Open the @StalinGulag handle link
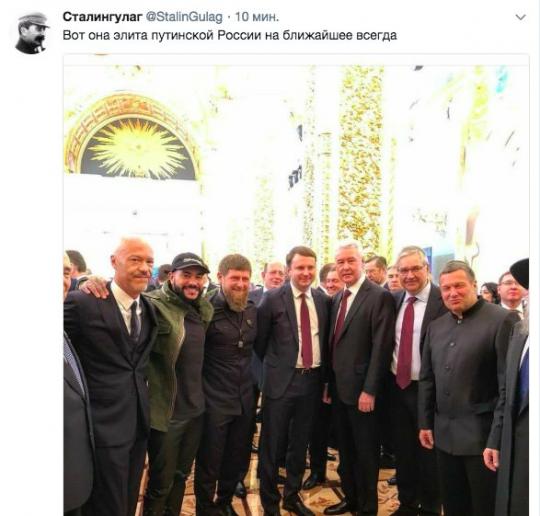 [184, 17]
